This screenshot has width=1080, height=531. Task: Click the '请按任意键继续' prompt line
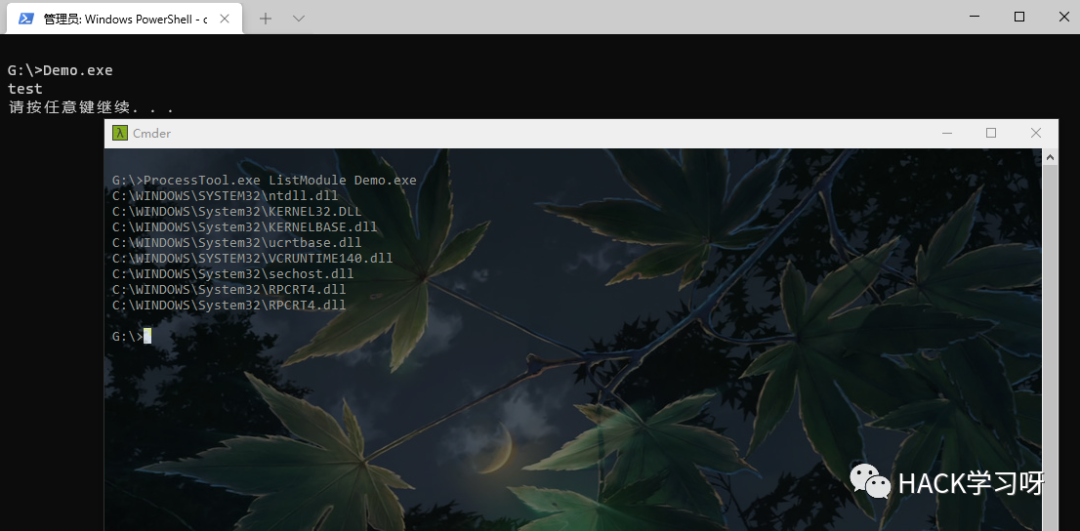pyautogui.click(x=90, y=107)
